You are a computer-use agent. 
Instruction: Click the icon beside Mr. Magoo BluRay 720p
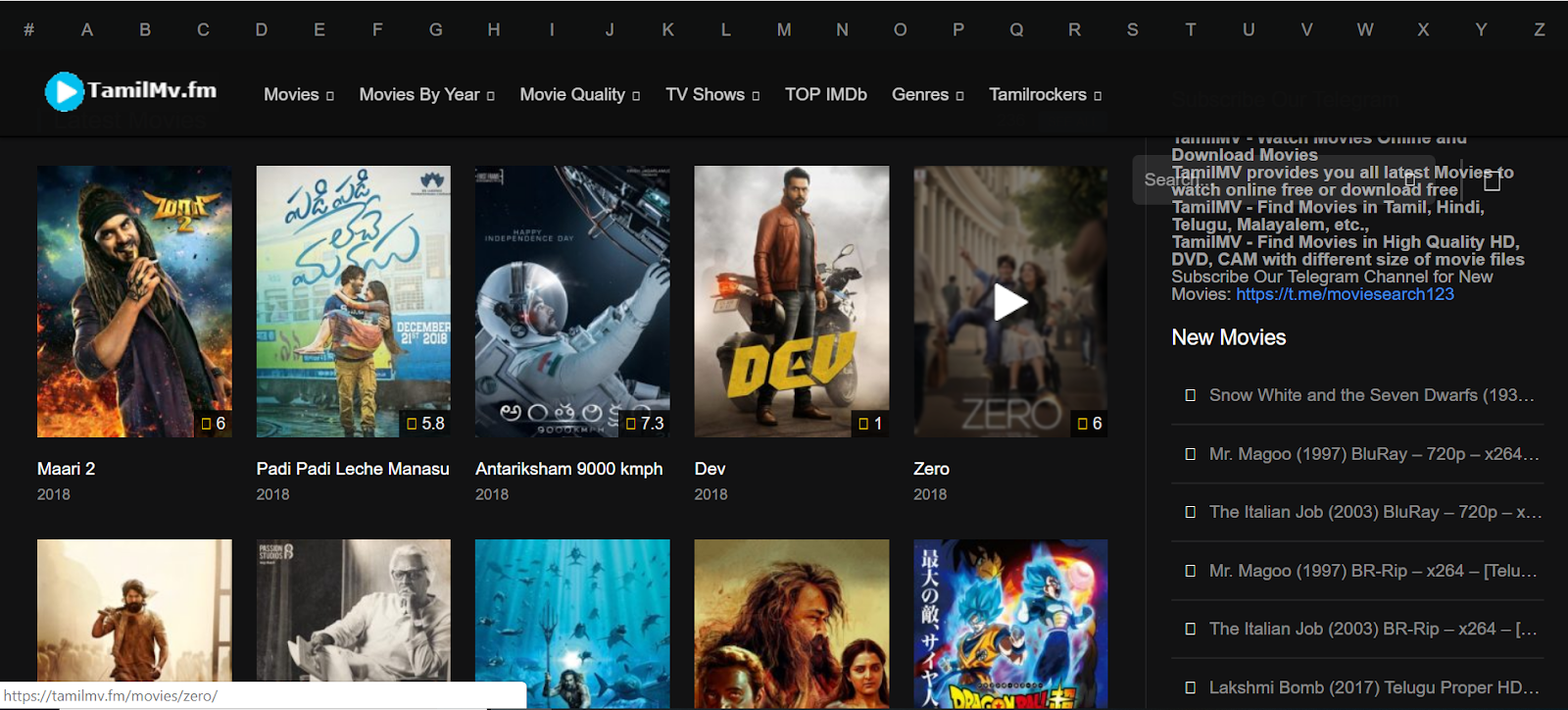[x=1190, y=454]
